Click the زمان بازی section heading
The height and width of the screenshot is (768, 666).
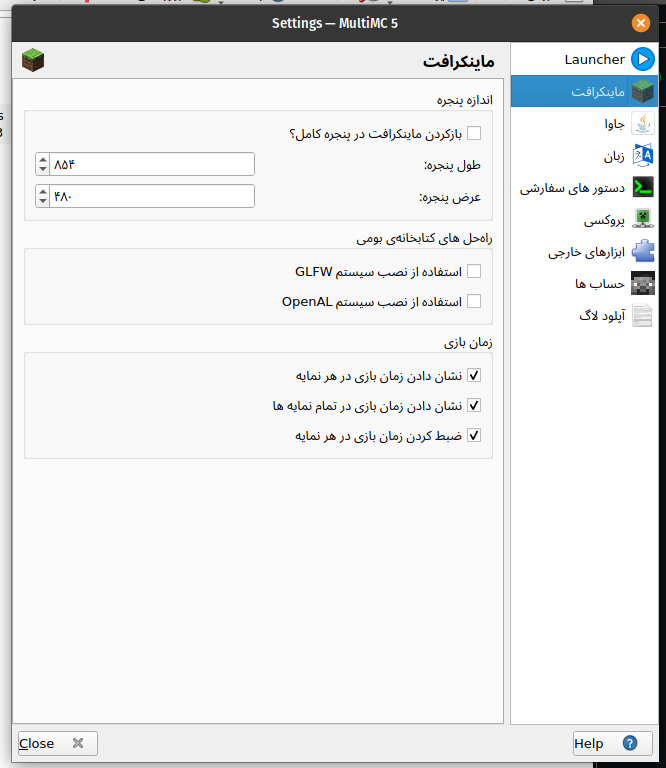click(x=468, y=342)
